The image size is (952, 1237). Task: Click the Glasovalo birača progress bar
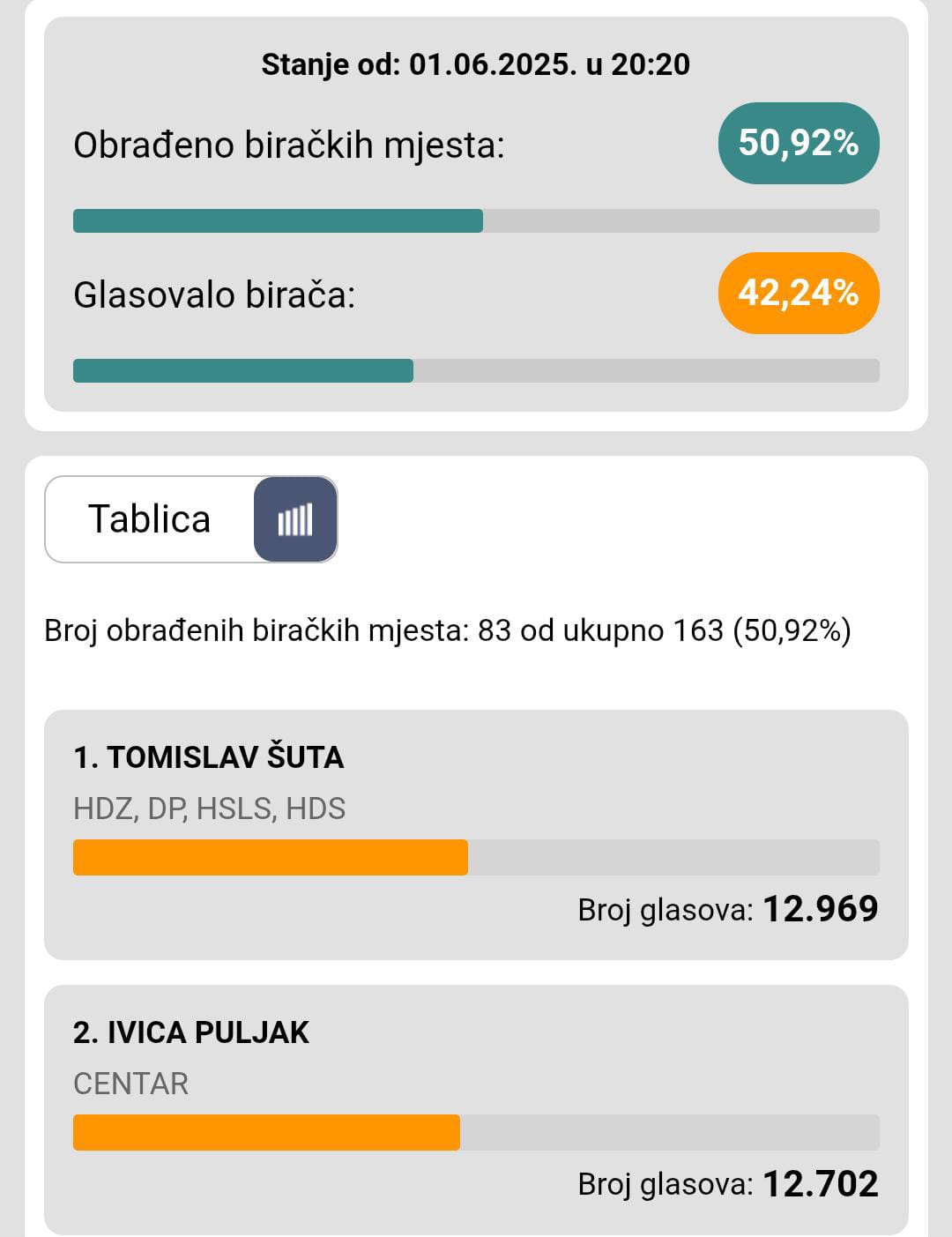point(476,370)
